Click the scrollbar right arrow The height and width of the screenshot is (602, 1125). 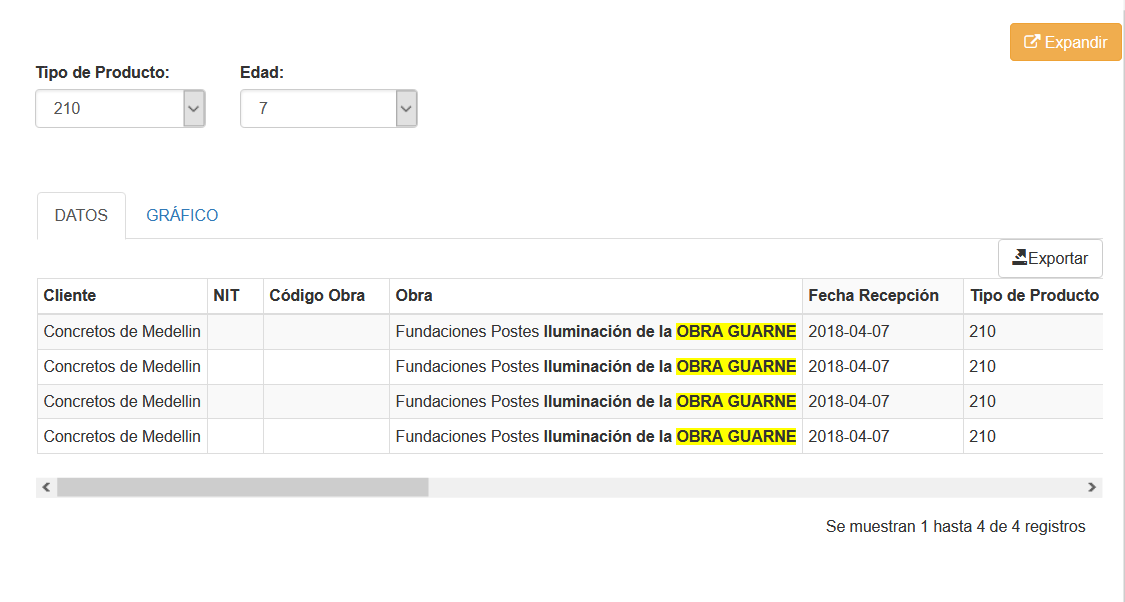[1092, 487]
